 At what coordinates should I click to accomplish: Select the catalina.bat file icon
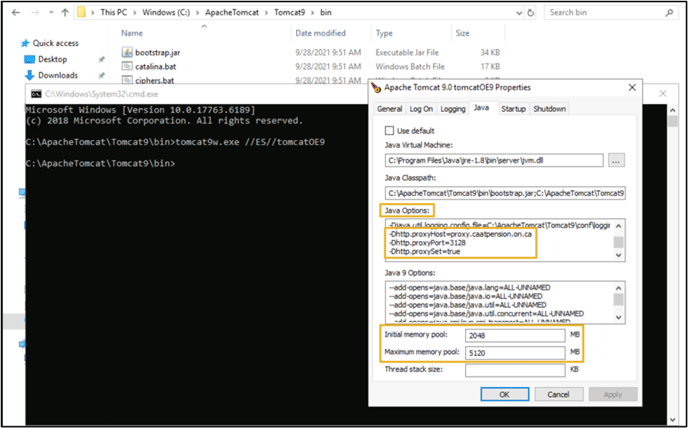pyautogui.click(x=127, y=66)
